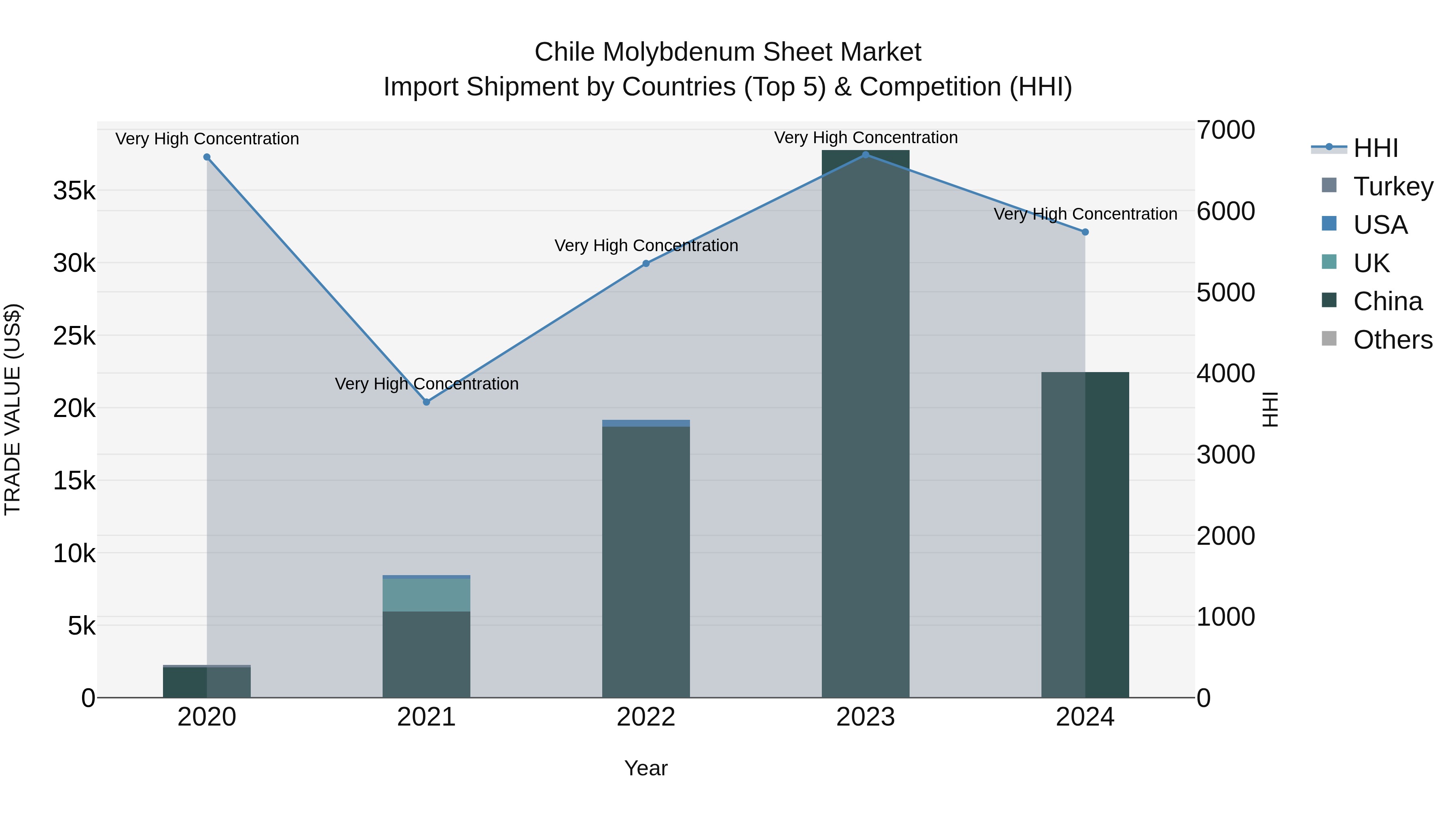Click the 4000 right axis tick
This screenshot has height=819, width=1456.
1226,374
